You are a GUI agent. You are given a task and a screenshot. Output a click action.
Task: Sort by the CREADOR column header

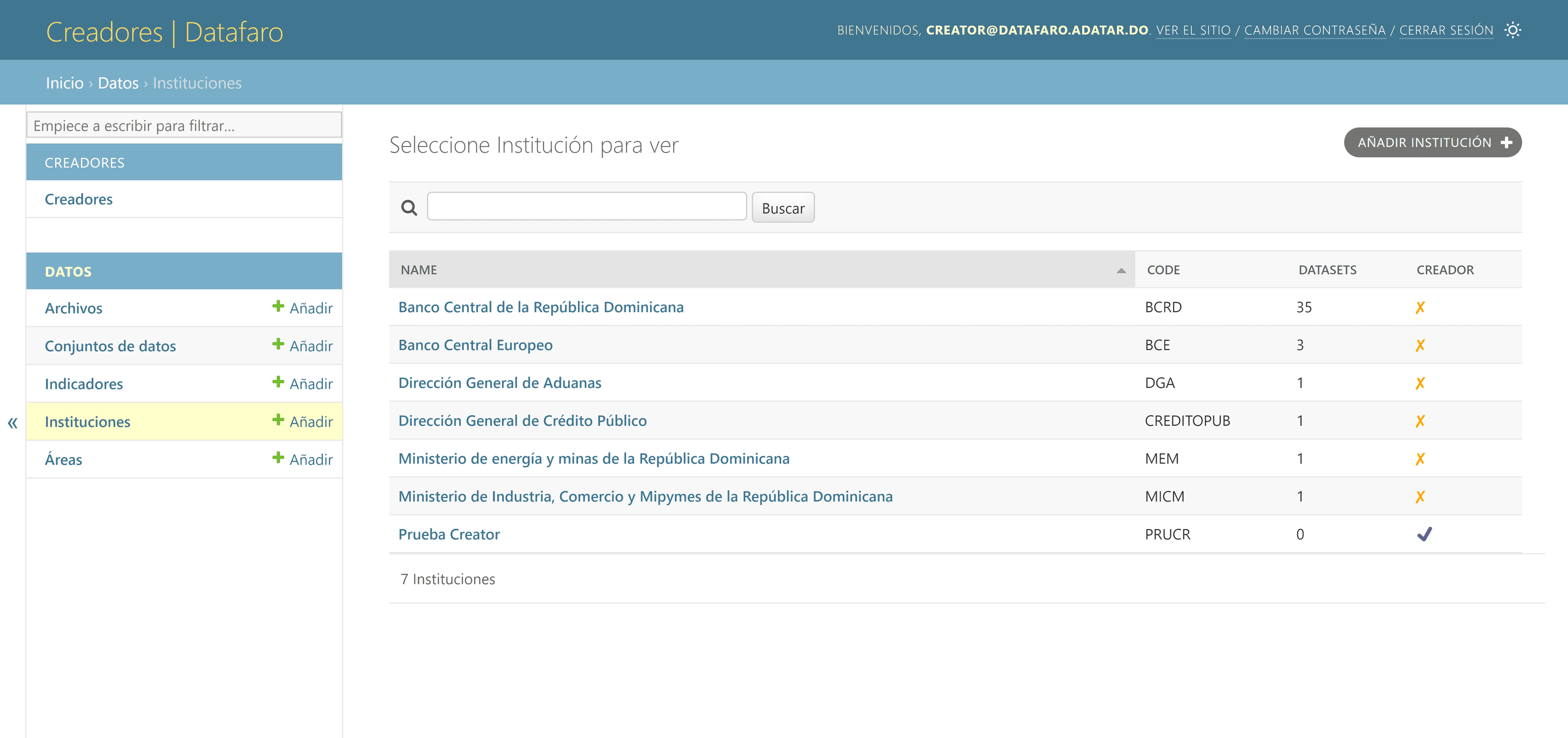[x=1444, y=269]
